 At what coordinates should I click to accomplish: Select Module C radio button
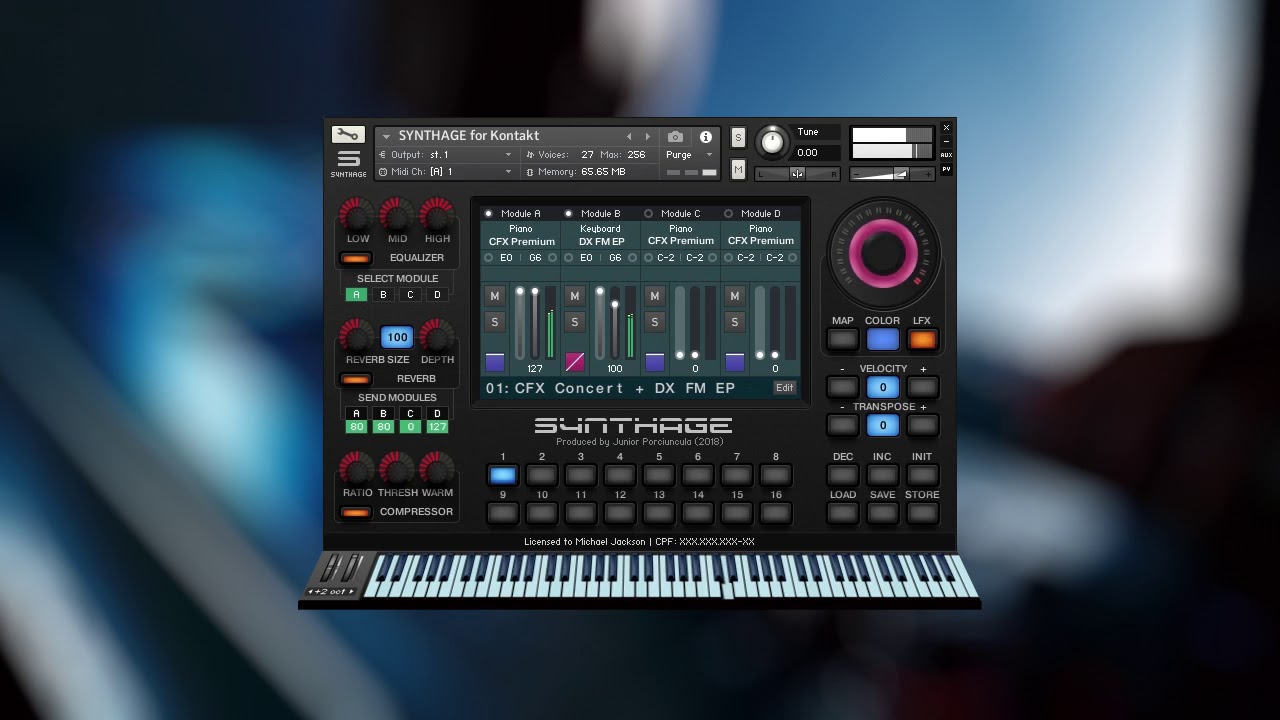point(650,213)
